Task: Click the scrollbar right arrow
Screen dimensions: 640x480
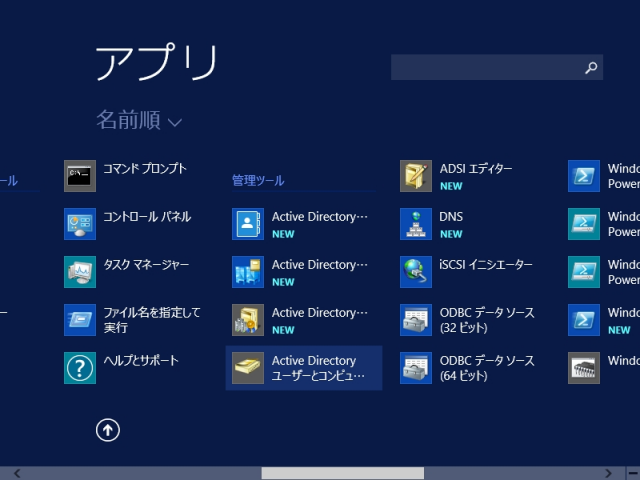Action: click(608, 473)
